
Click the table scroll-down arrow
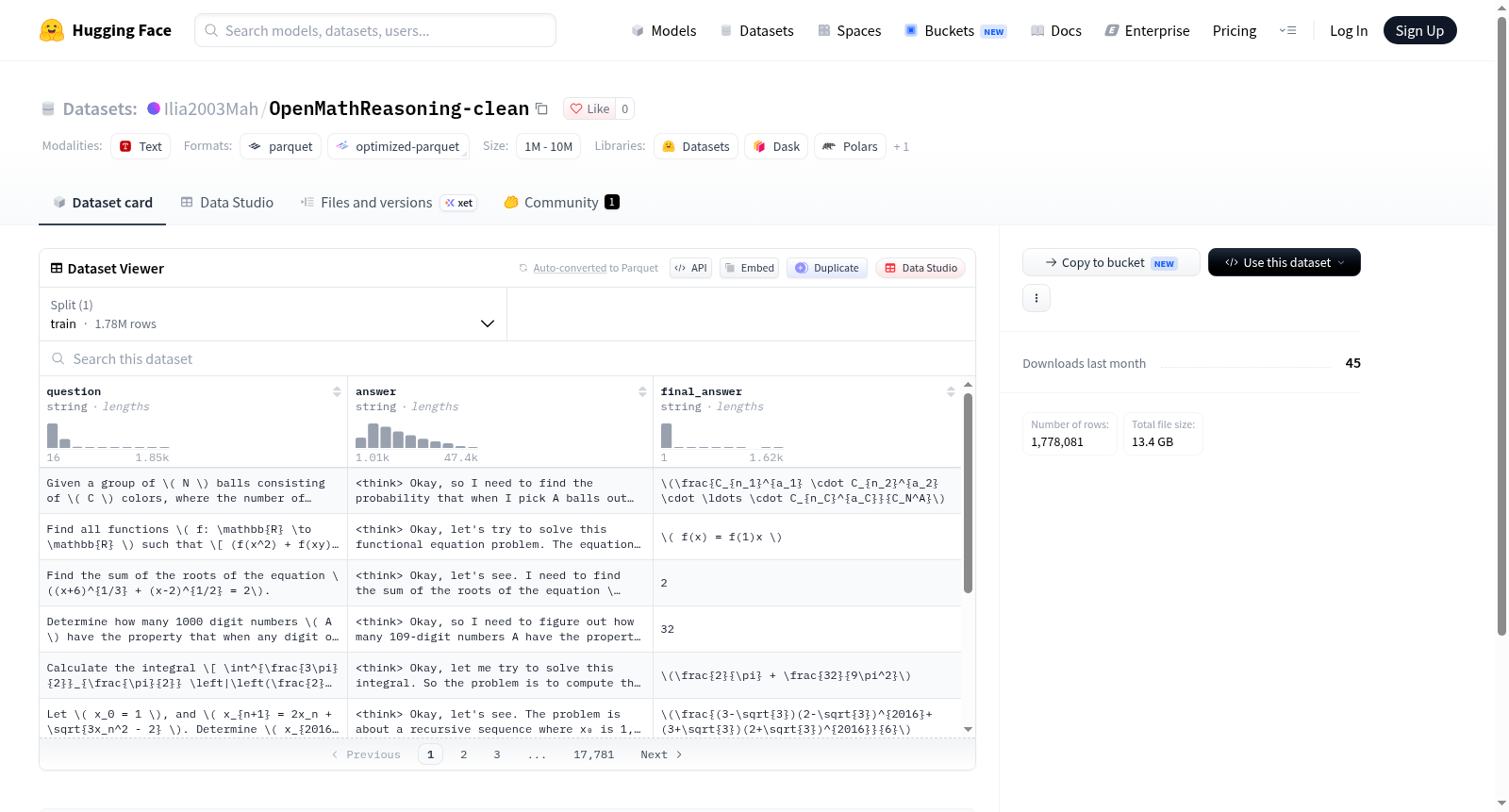coord(968,729)
